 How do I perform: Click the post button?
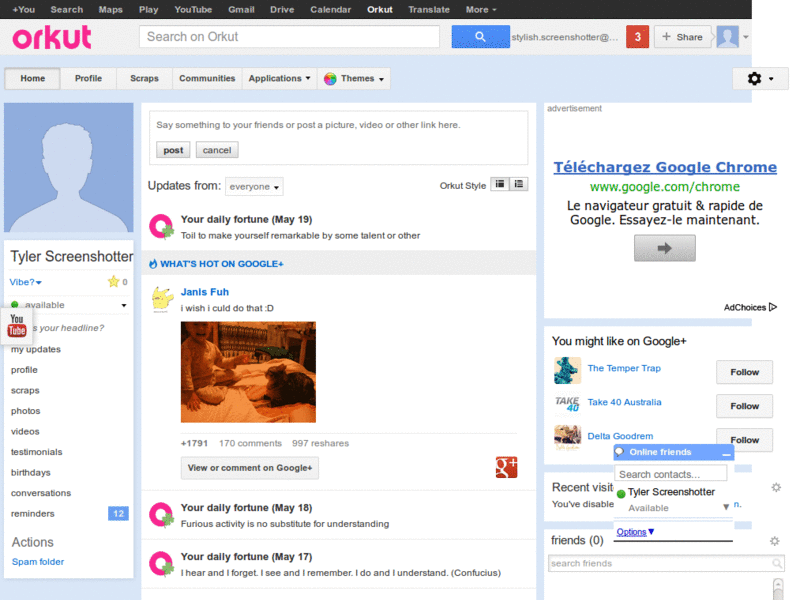173,150
